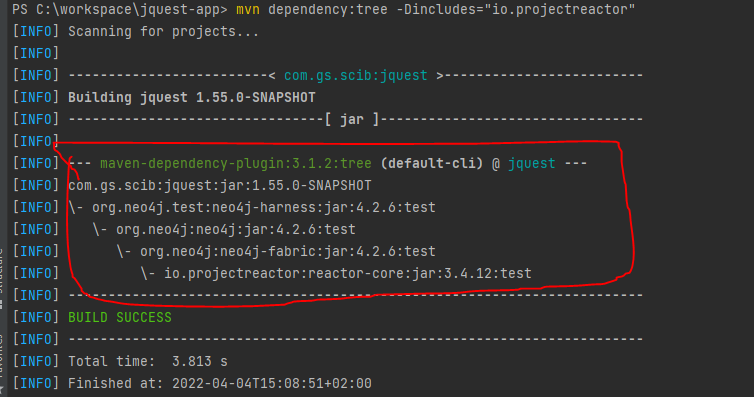The width and height of the screenshot is (754, 397).
Task: Select the 'Scanning for projects...' line
Action: coord(163,32)
